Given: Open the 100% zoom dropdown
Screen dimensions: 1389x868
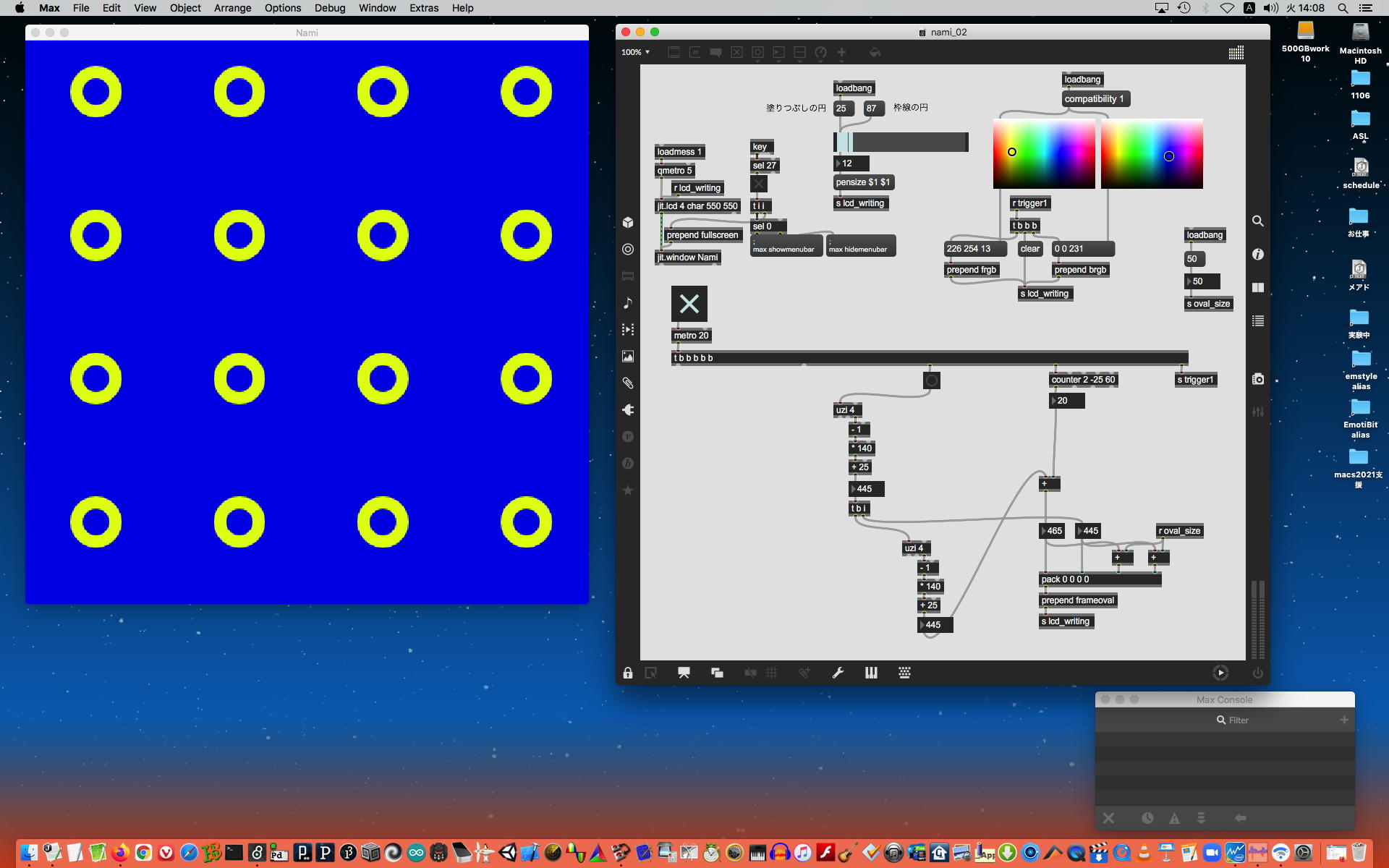Looking at the screenshot, I should click(x=635, y=52).
